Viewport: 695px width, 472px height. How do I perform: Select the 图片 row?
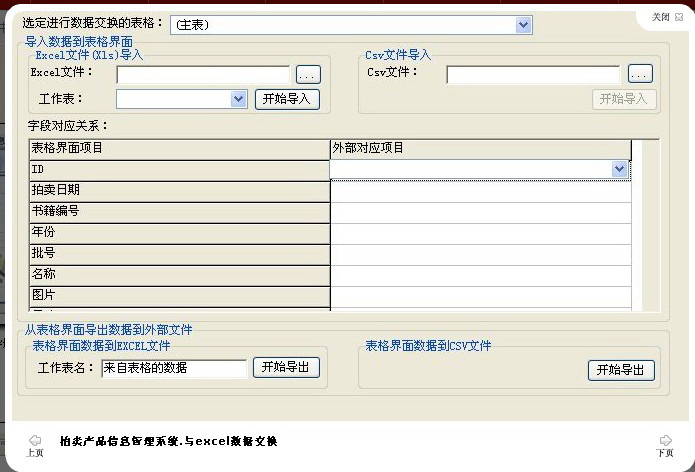point(180,296)
